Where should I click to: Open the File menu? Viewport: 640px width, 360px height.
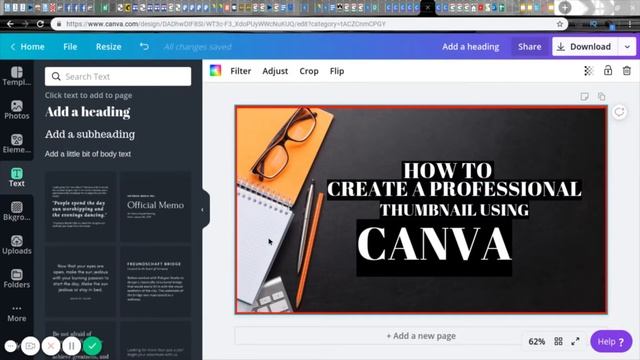coord(70,47)
